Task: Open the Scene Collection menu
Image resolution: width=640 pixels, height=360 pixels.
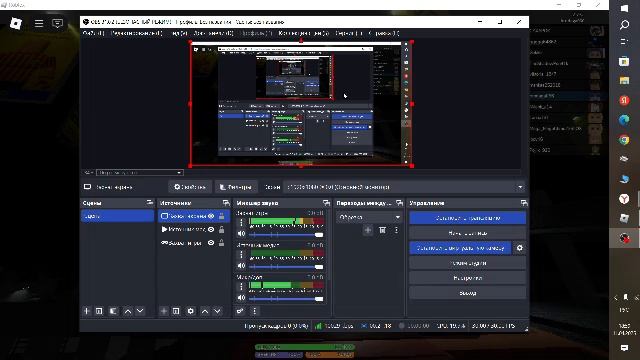Action: pyautogui.click(x=303, y=33)
